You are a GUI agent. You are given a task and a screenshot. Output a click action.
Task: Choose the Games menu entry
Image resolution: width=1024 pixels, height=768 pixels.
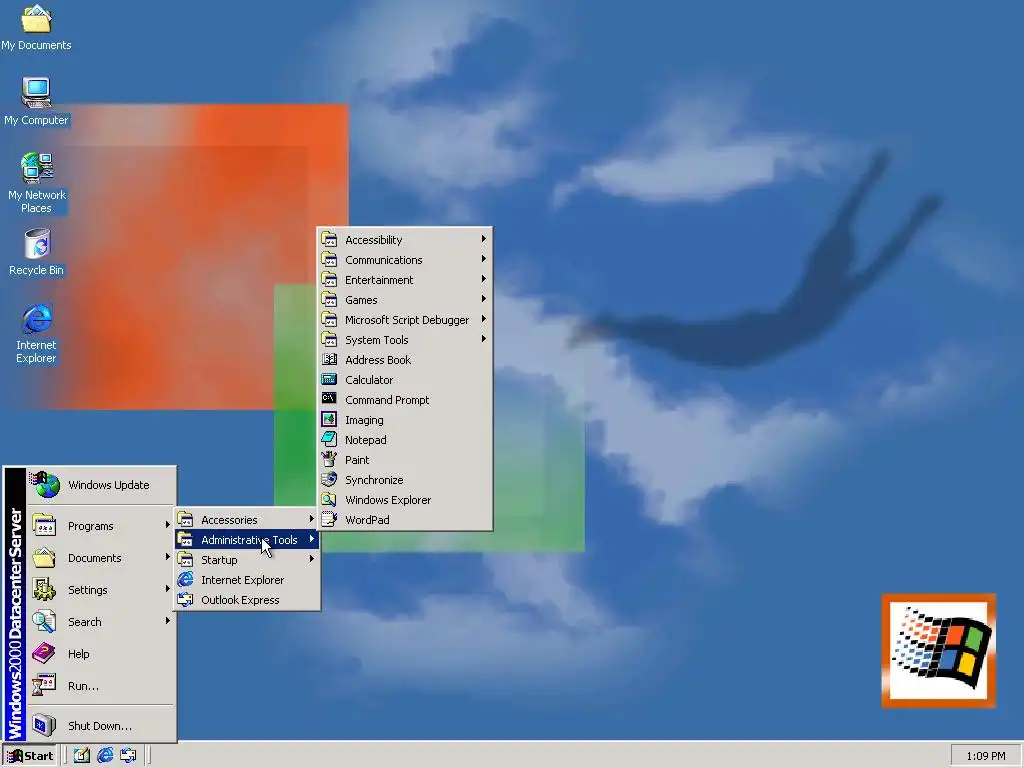(x=405, y=300)
